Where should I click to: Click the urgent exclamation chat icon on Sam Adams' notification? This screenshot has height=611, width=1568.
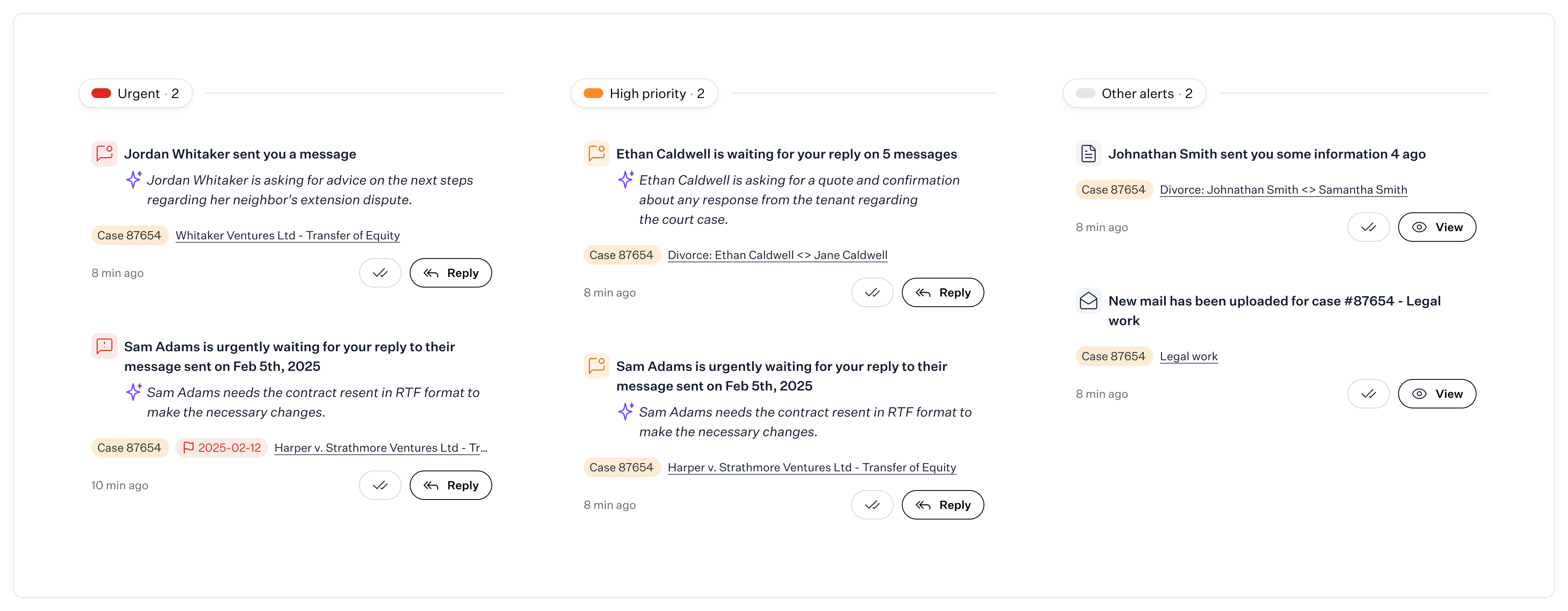click(x=104, y=346)
